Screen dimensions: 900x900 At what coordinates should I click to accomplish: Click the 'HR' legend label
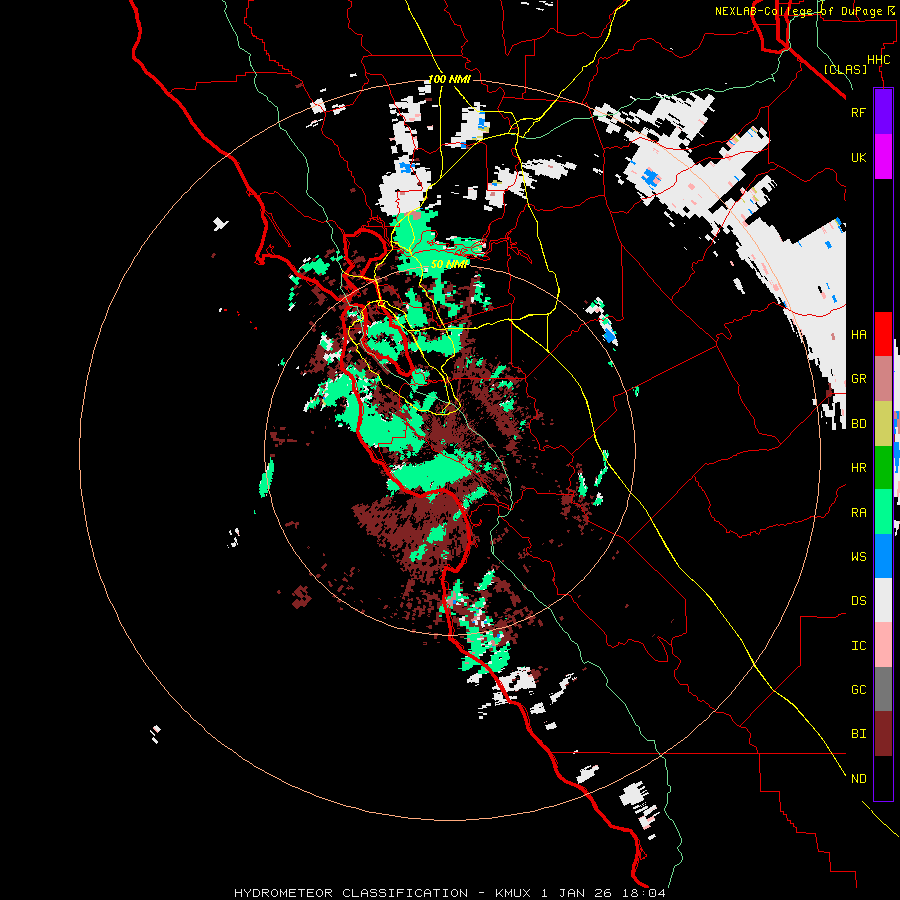(858, 468)
